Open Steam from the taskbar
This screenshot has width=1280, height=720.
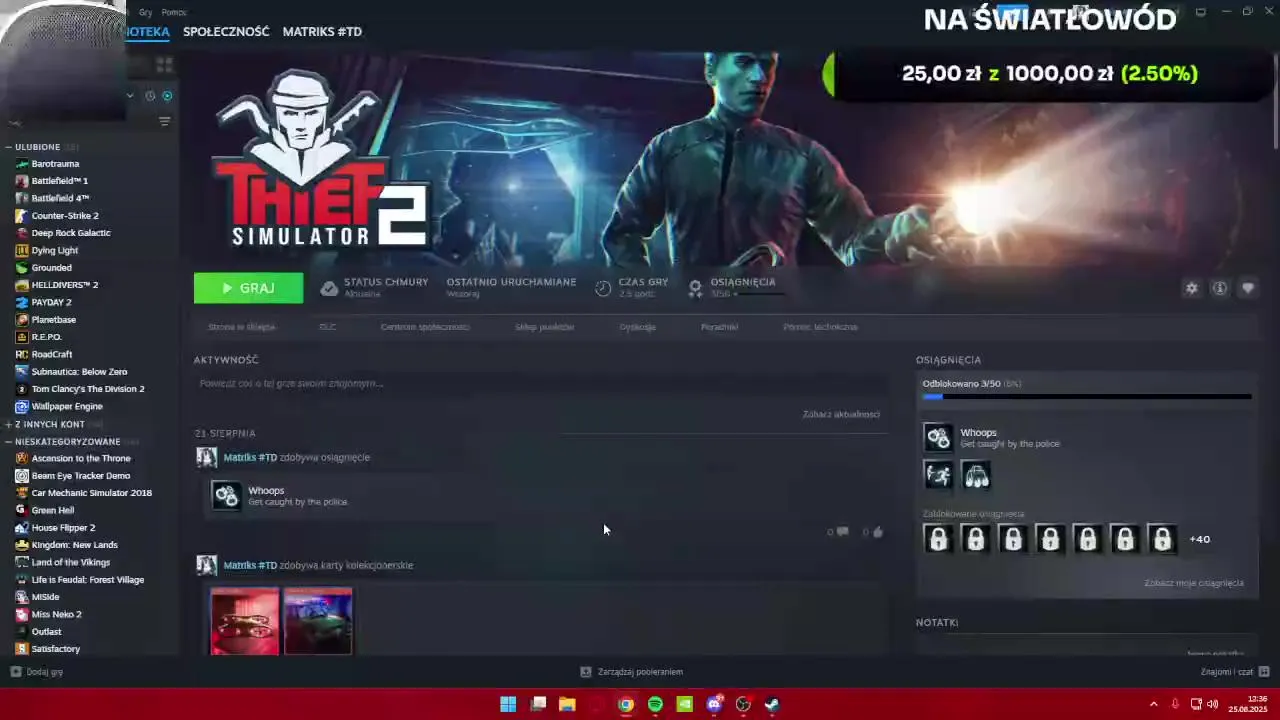pyautogui.click(x=772, y=704)
